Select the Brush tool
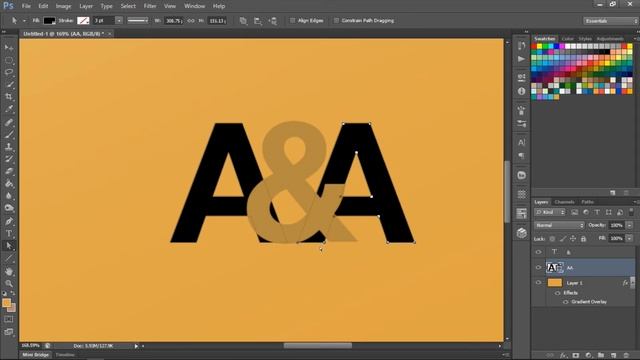 pyautogui.click(x=9, y=134)
